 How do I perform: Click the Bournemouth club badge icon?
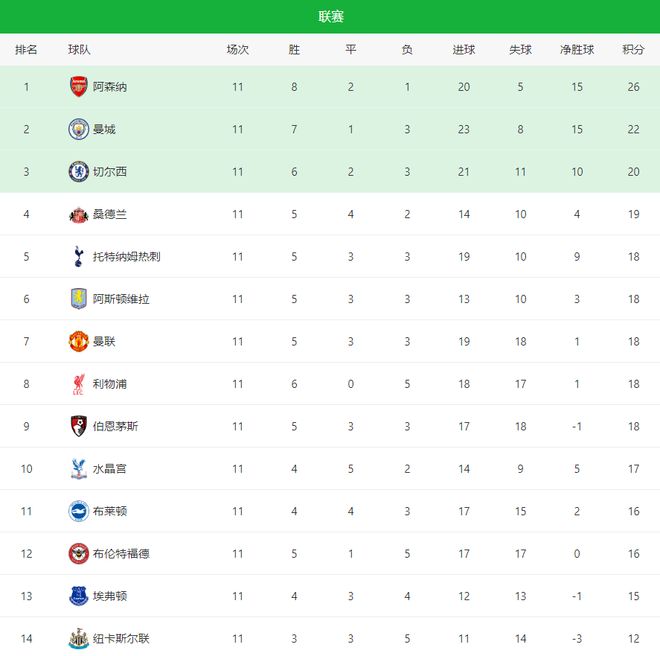[78, 426]
